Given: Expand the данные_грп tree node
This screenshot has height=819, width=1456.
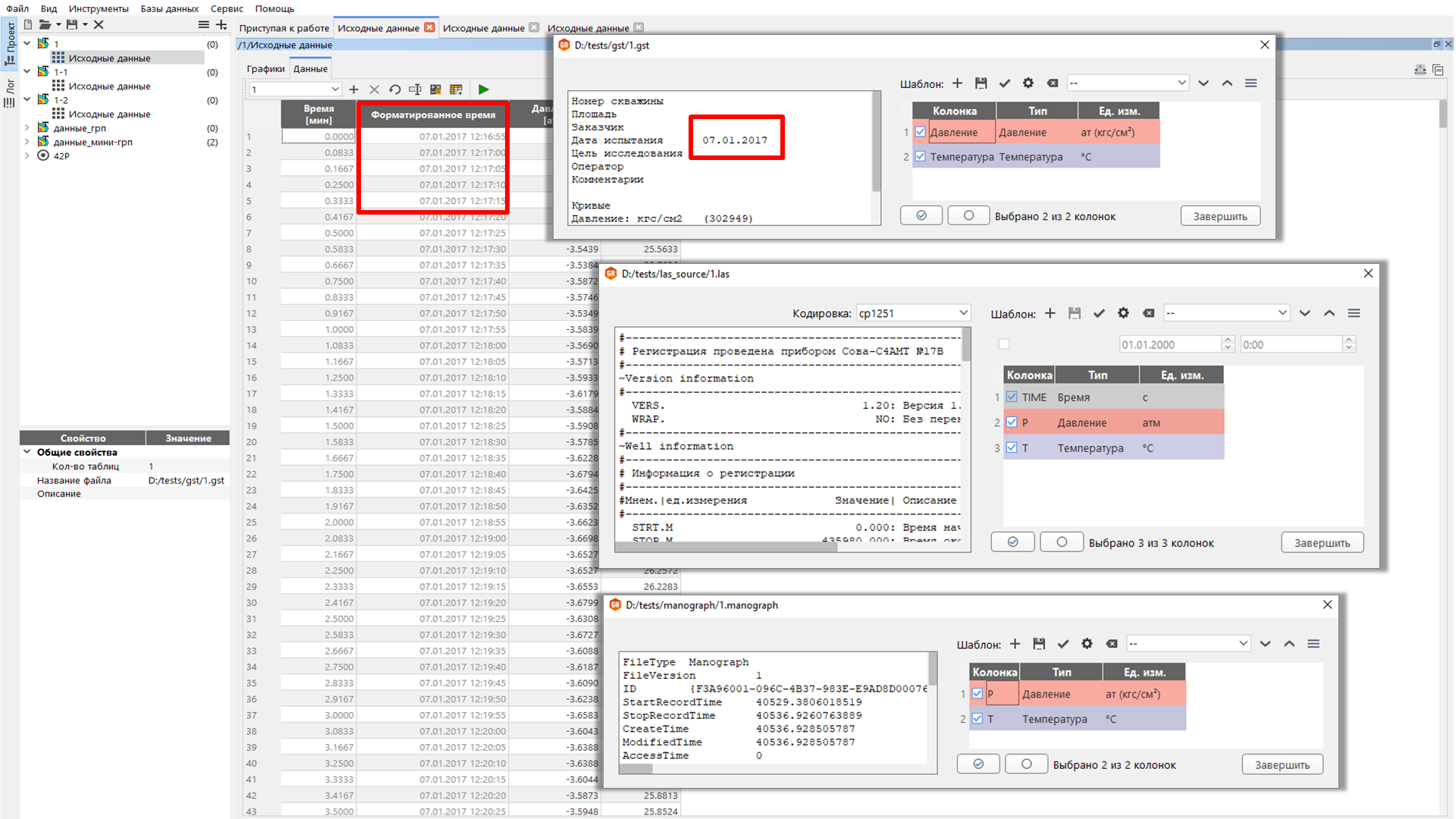Looking at the screenshot, I should [x=27, y=128].
